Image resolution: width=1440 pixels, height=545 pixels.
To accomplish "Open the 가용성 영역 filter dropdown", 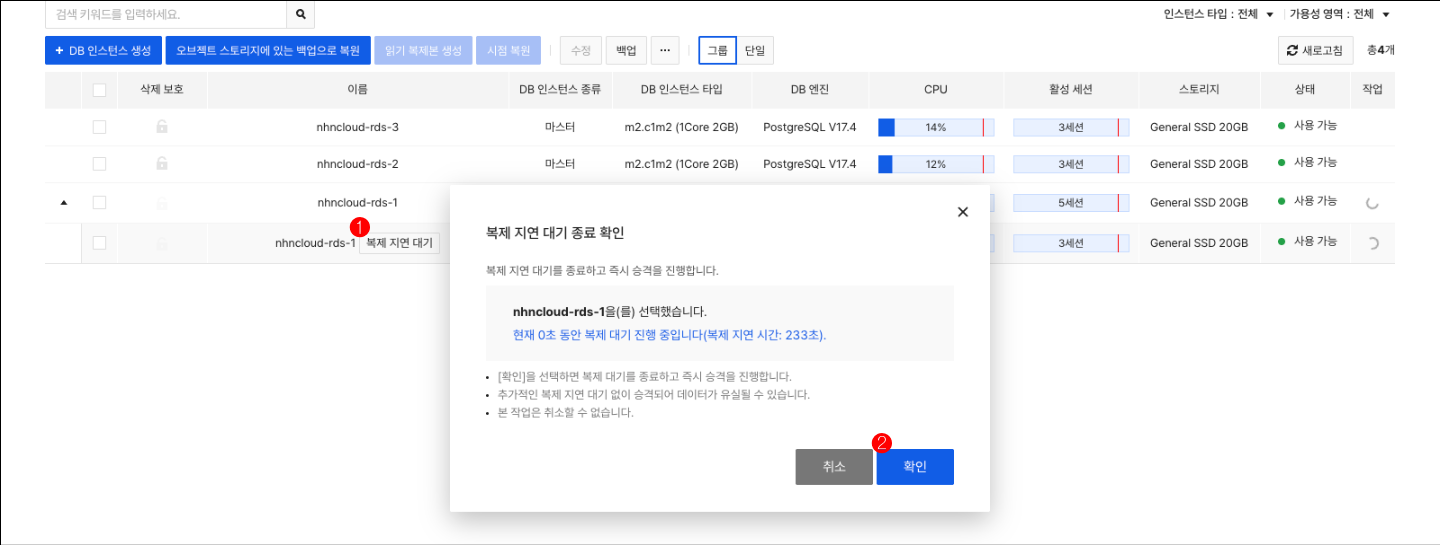I will point(1340,14).
